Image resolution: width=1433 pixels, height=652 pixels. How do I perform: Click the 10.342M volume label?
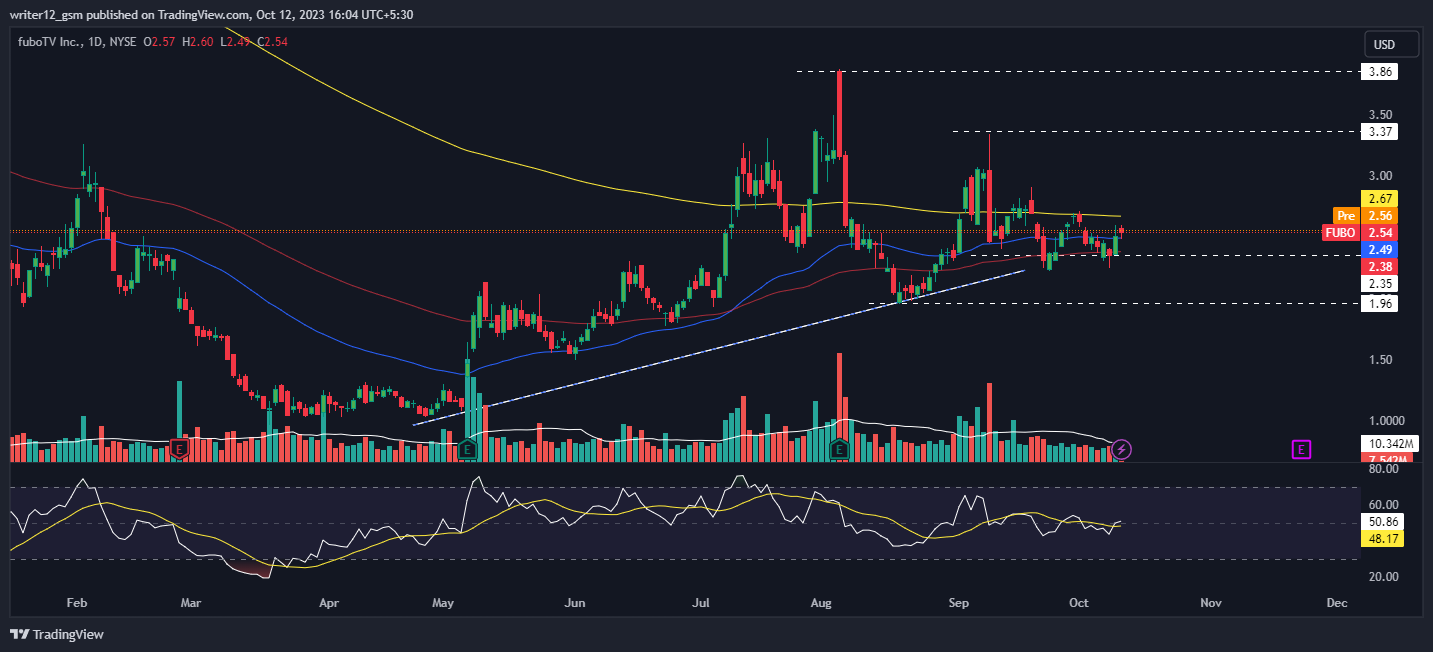click(1391, 443)
